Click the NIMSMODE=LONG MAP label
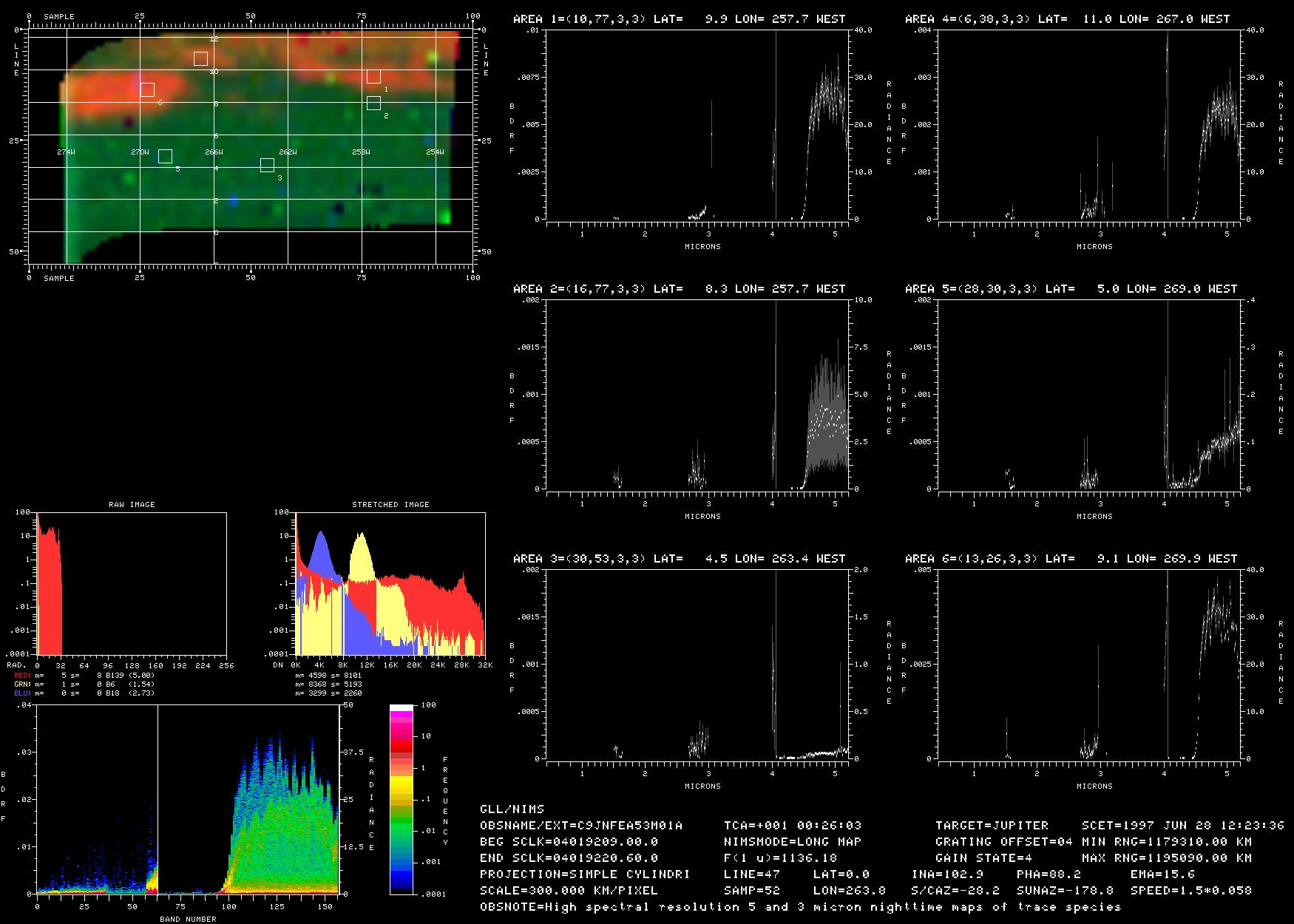Viewport: 1294px width, 924px height. (792, 842)
